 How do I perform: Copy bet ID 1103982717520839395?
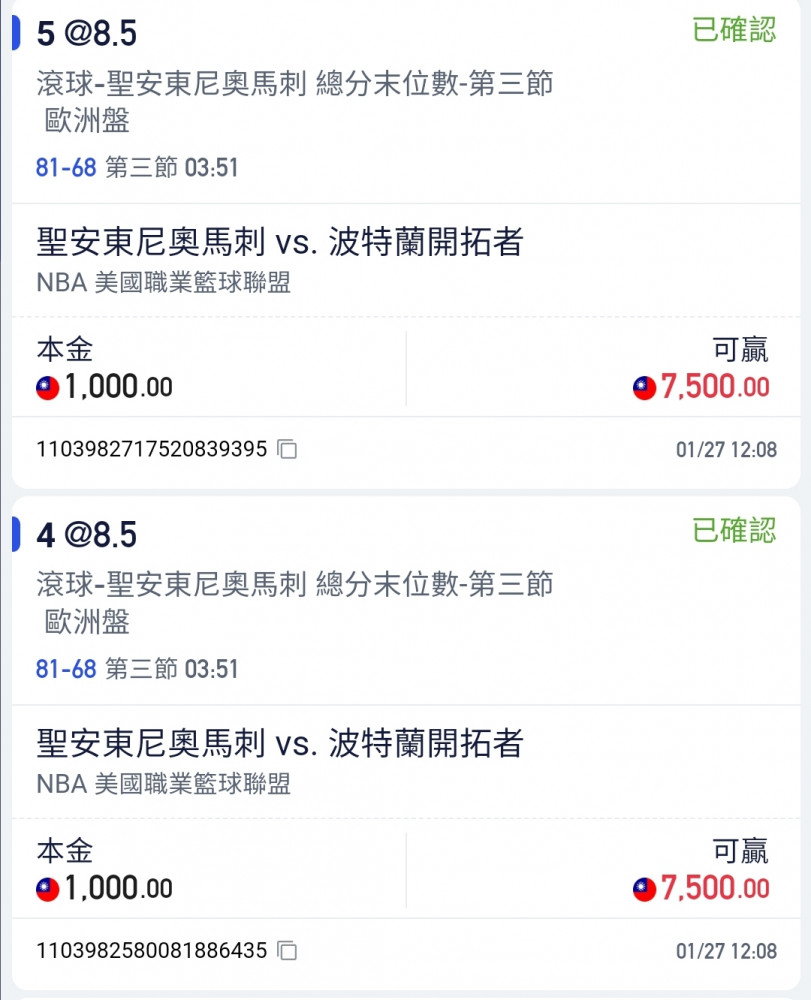[287, 449]
